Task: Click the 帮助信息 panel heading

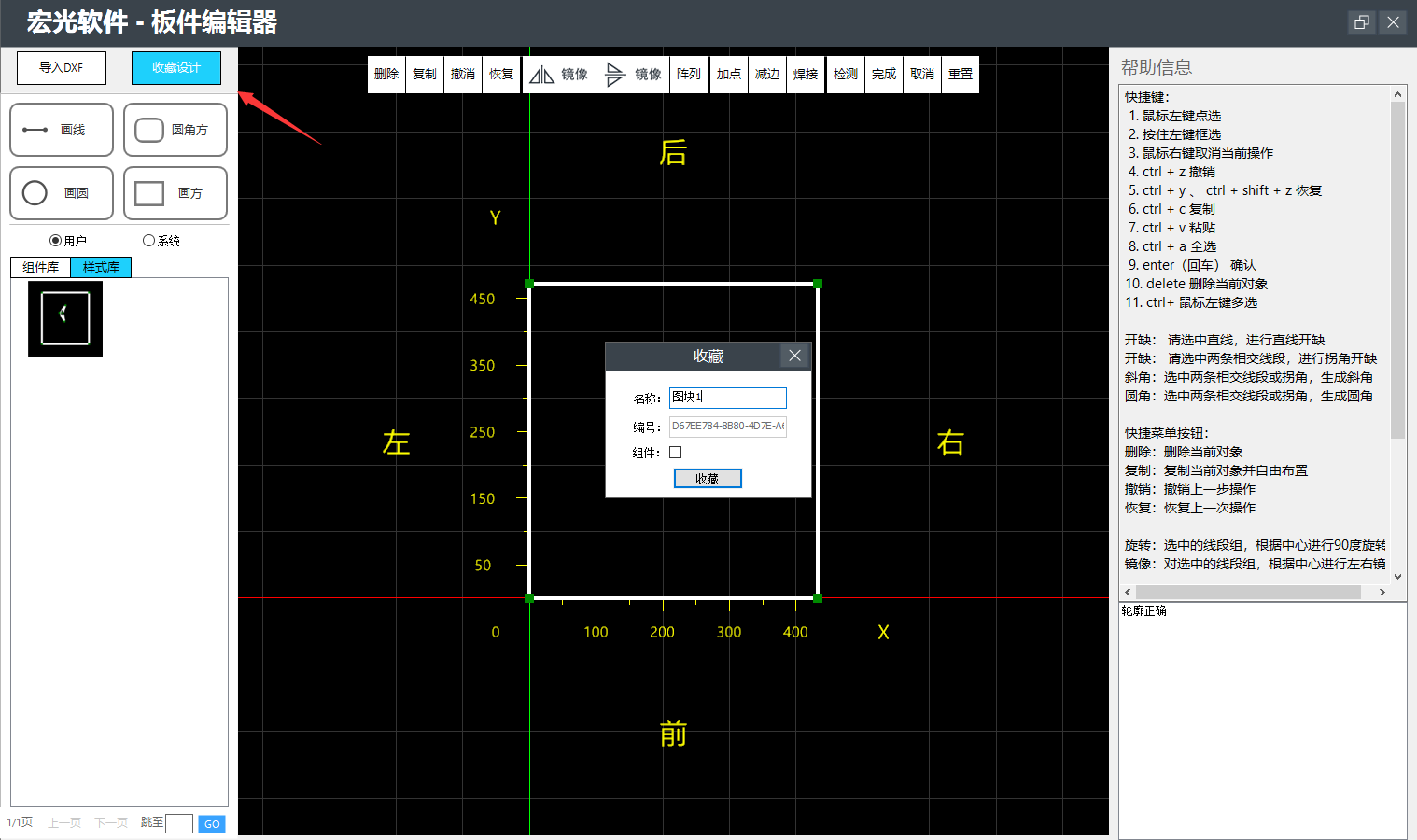Action: tap(1157, 67)
